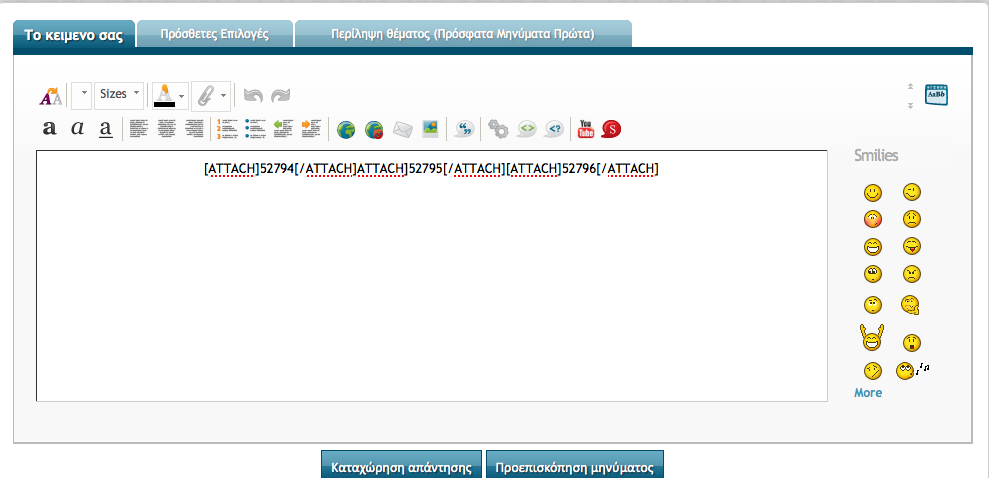
Task: Insert a link with globe icon
Action: 346,130
